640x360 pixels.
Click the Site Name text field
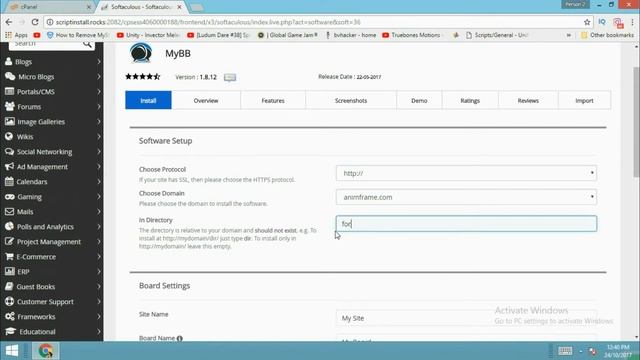466,318
